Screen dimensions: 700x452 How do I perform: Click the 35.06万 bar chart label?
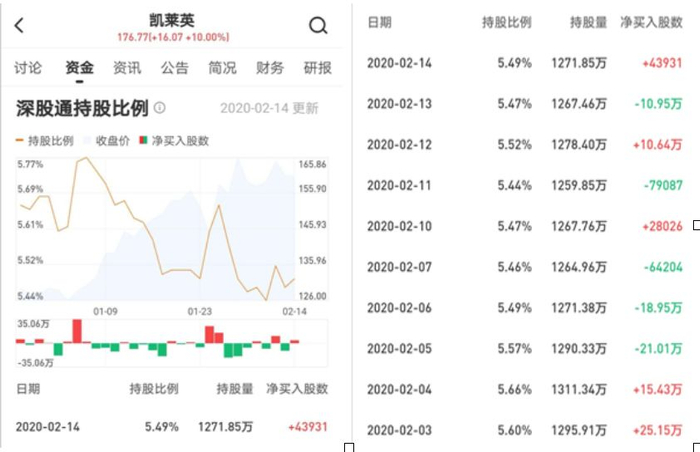[x=33, y=324]
